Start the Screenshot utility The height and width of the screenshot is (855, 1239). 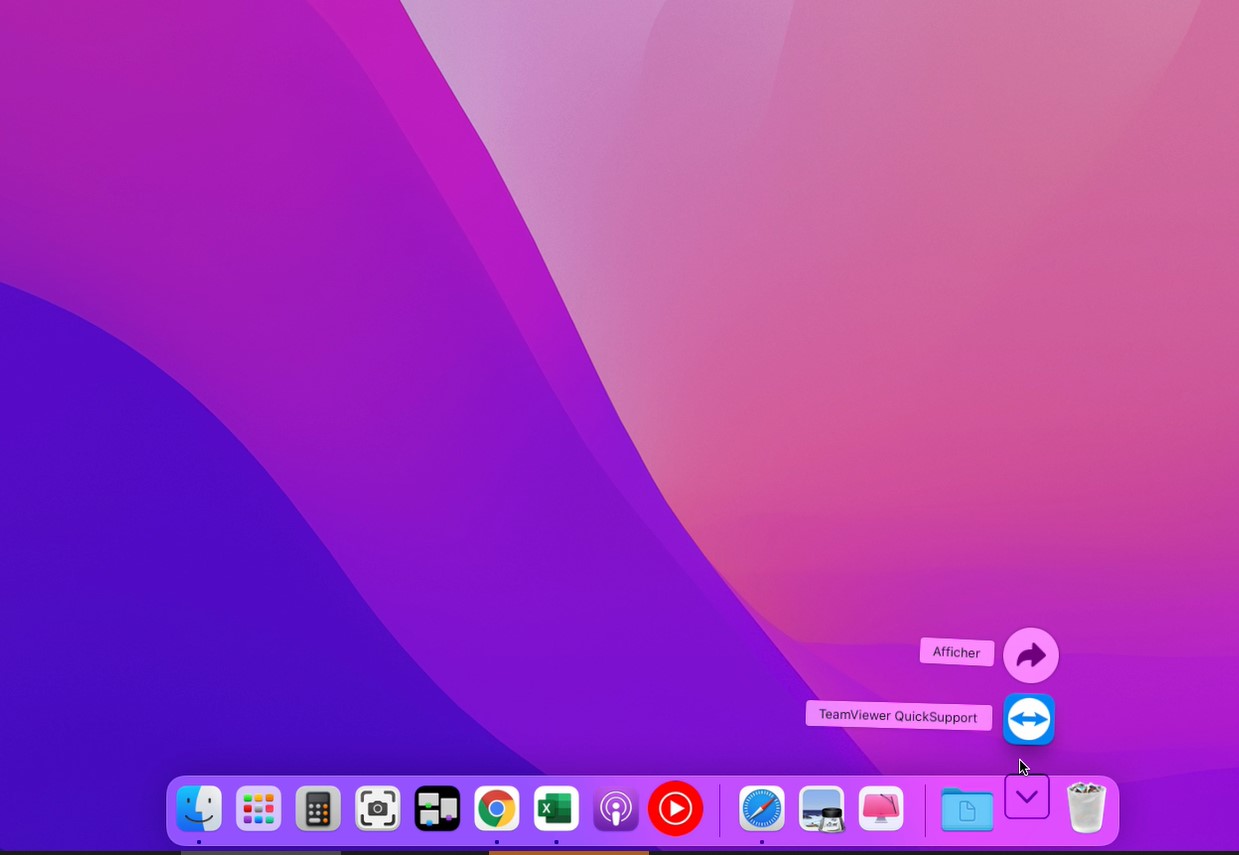tap(378, 809)
